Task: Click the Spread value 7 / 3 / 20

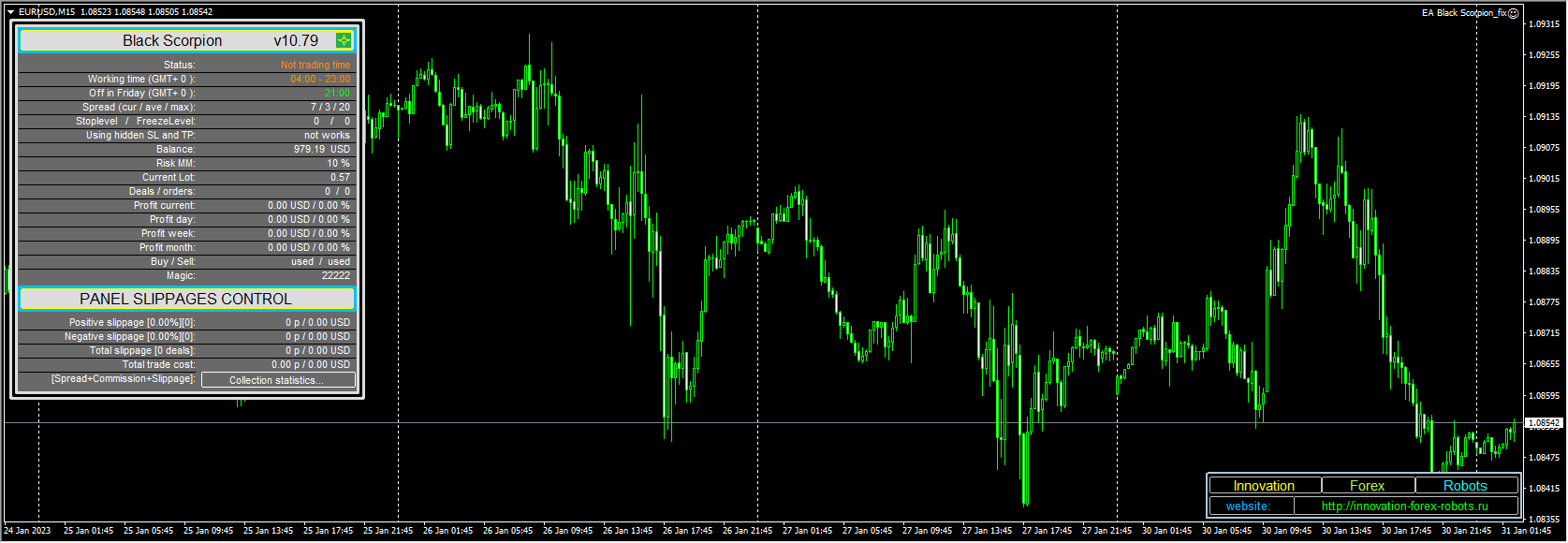Action: pos(330,108)
